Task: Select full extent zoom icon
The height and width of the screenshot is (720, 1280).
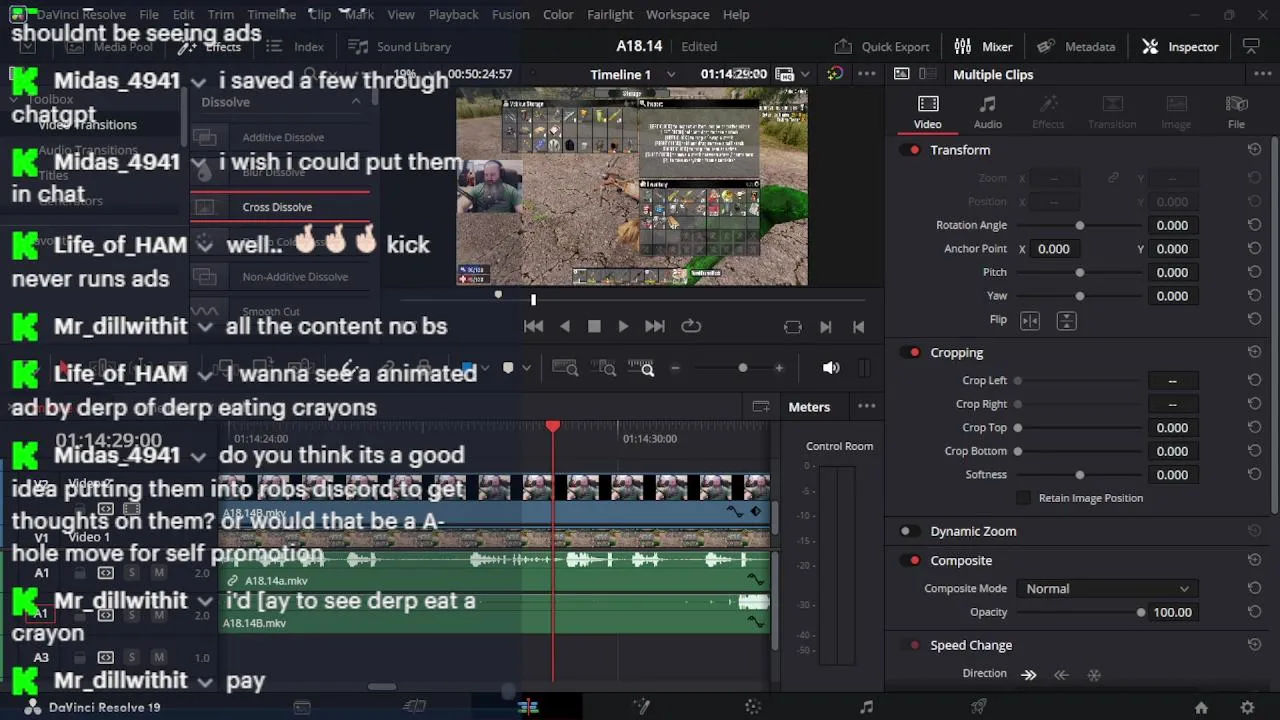Action: click(565, 368)
